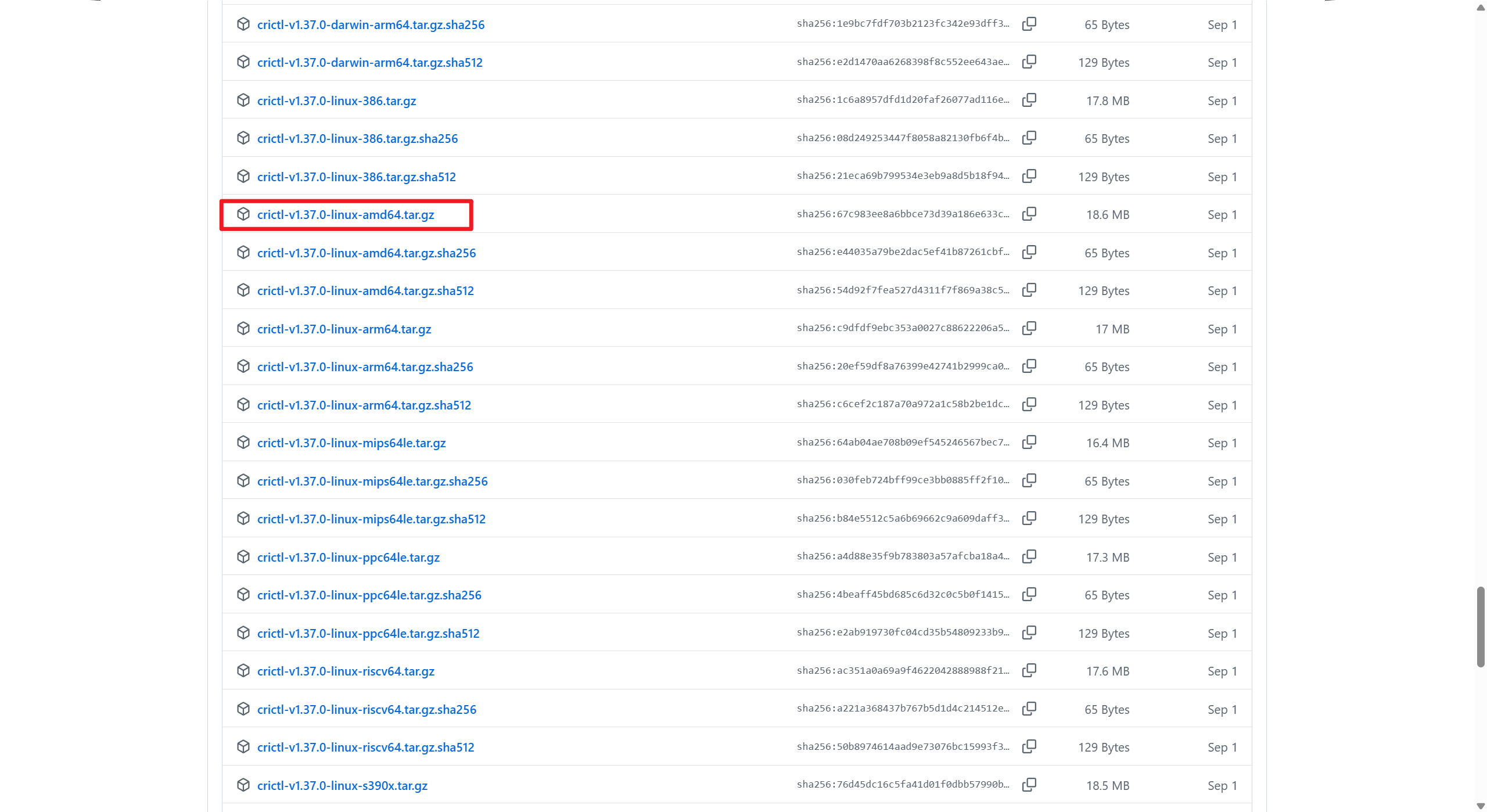Screen dimensions: 1487x812
Task: Copy hash for crictl-v1.37.0-linux-arm64.tar.gz
Action: coord(1029,329)
